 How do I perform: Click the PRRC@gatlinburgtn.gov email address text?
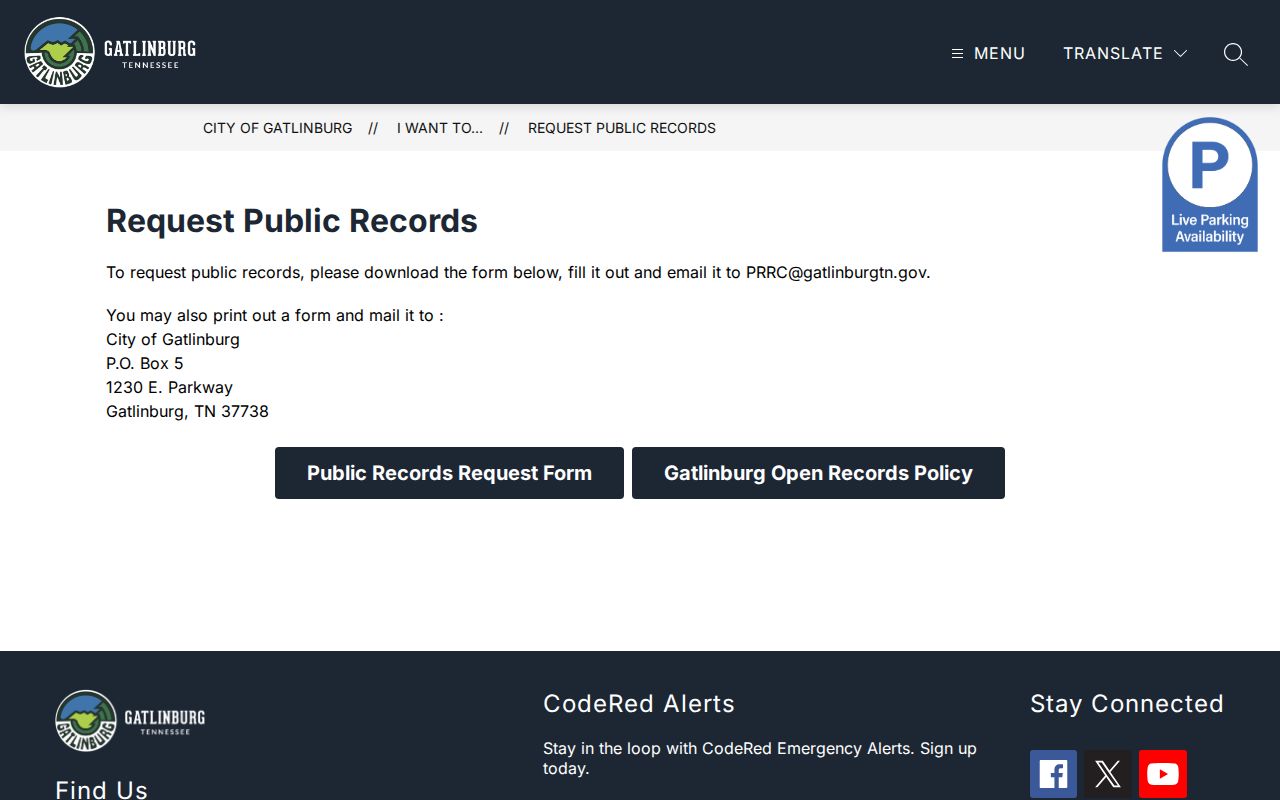point(836,272)
